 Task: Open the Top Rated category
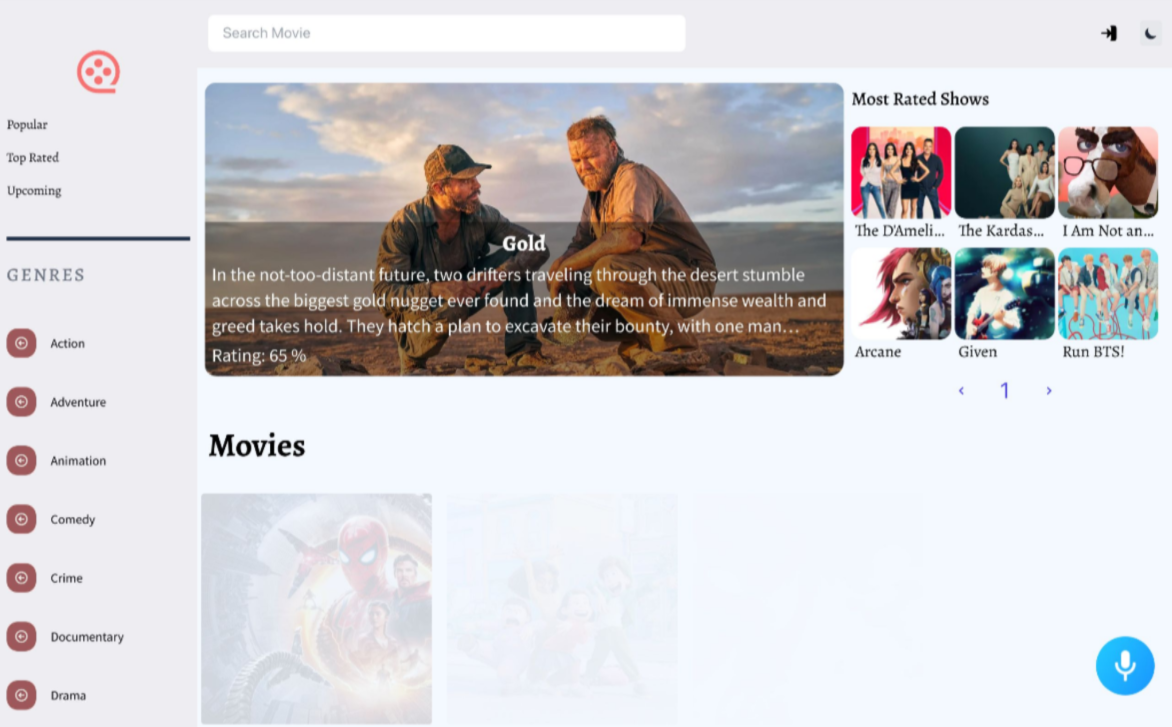point(32,158)
